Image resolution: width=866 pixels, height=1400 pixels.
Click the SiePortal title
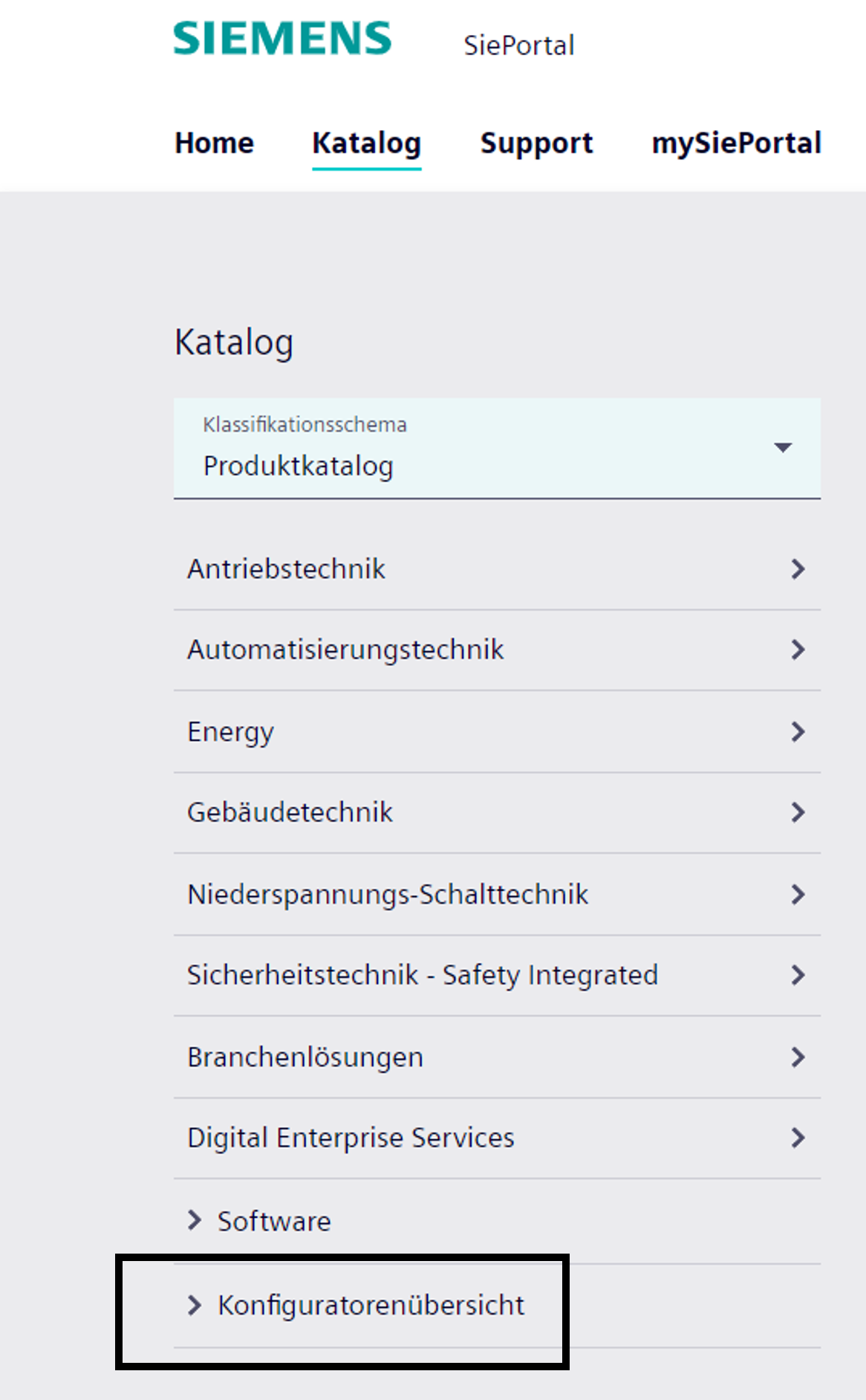[520, 46]
